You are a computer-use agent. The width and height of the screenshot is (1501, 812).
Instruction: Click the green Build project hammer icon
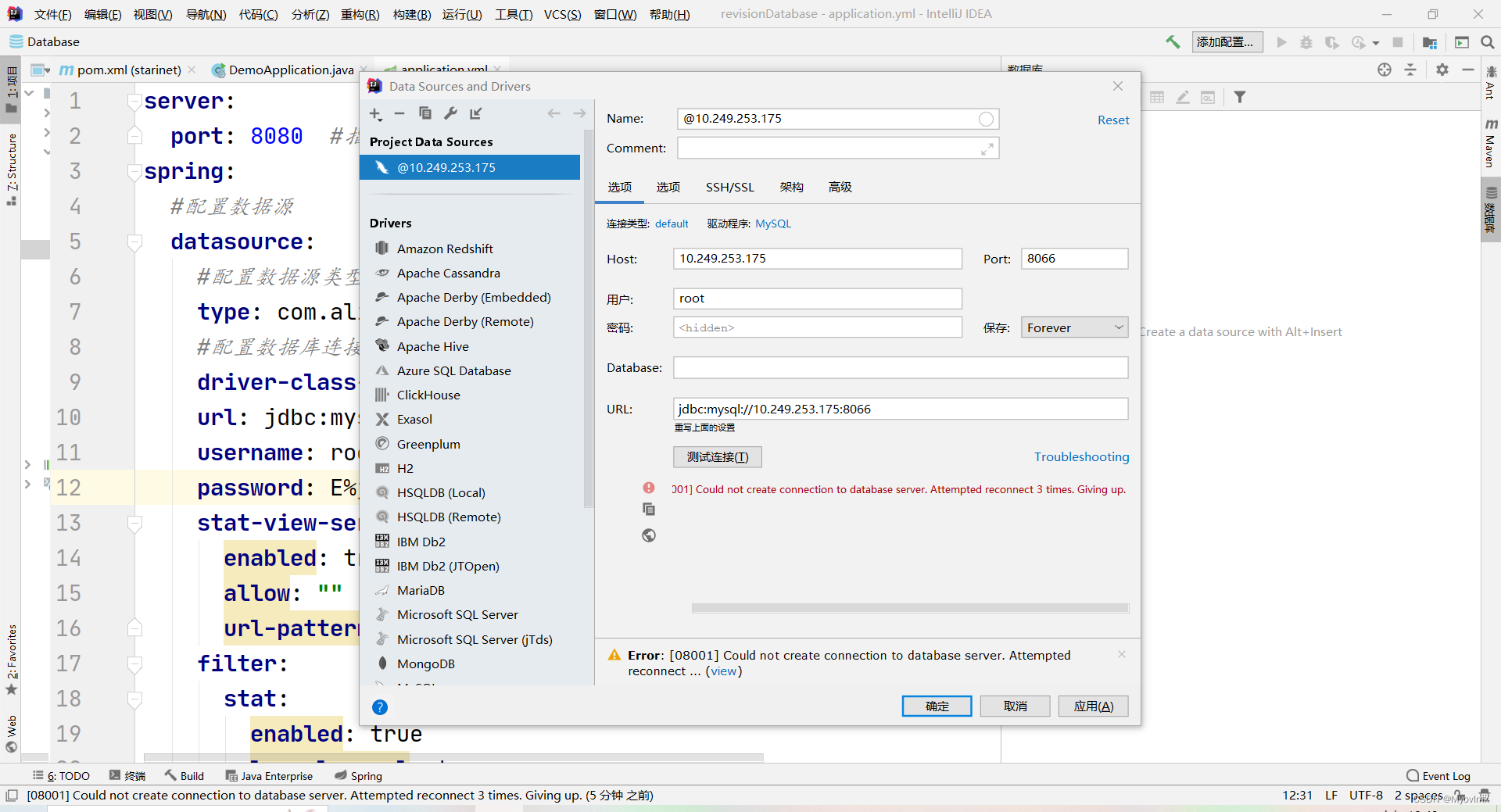tap(1173, 42)
